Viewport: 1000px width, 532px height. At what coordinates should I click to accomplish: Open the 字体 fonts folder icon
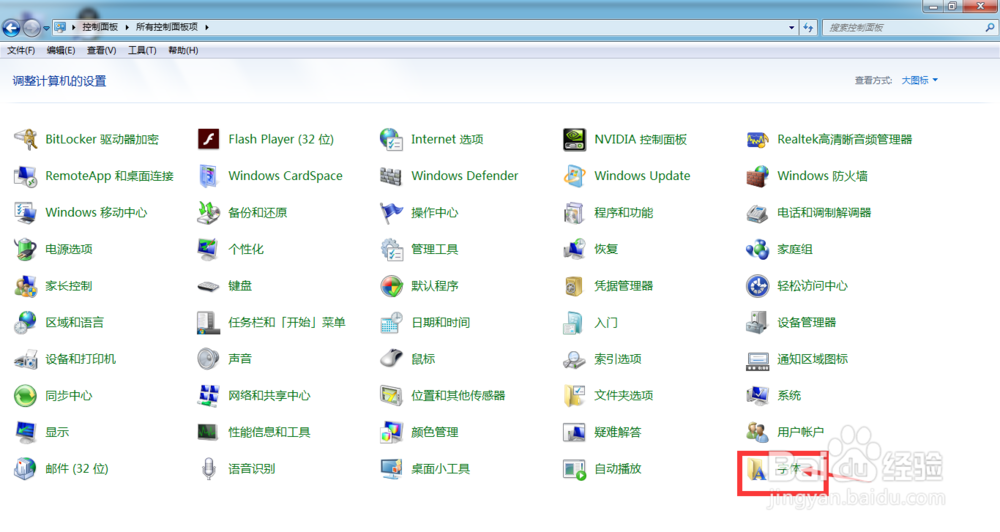click(758, 469)
